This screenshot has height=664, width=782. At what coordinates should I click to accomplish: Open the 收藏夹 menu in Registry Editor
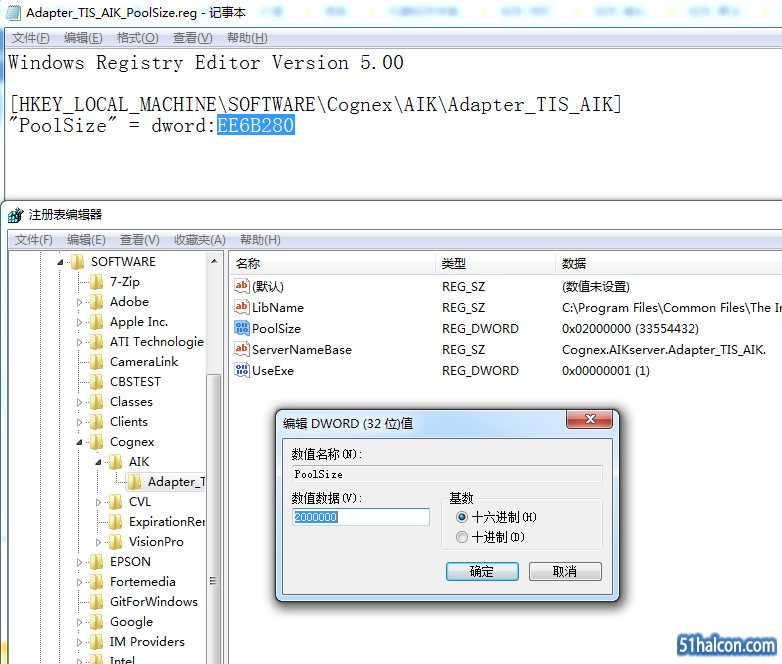click(199, 240)
